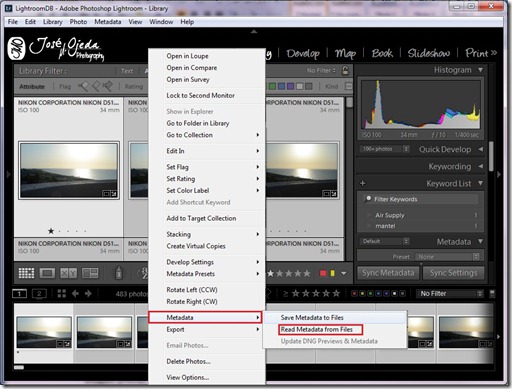
Task: Click the Lightroom title bar icon
Action: tap(9, 8)
